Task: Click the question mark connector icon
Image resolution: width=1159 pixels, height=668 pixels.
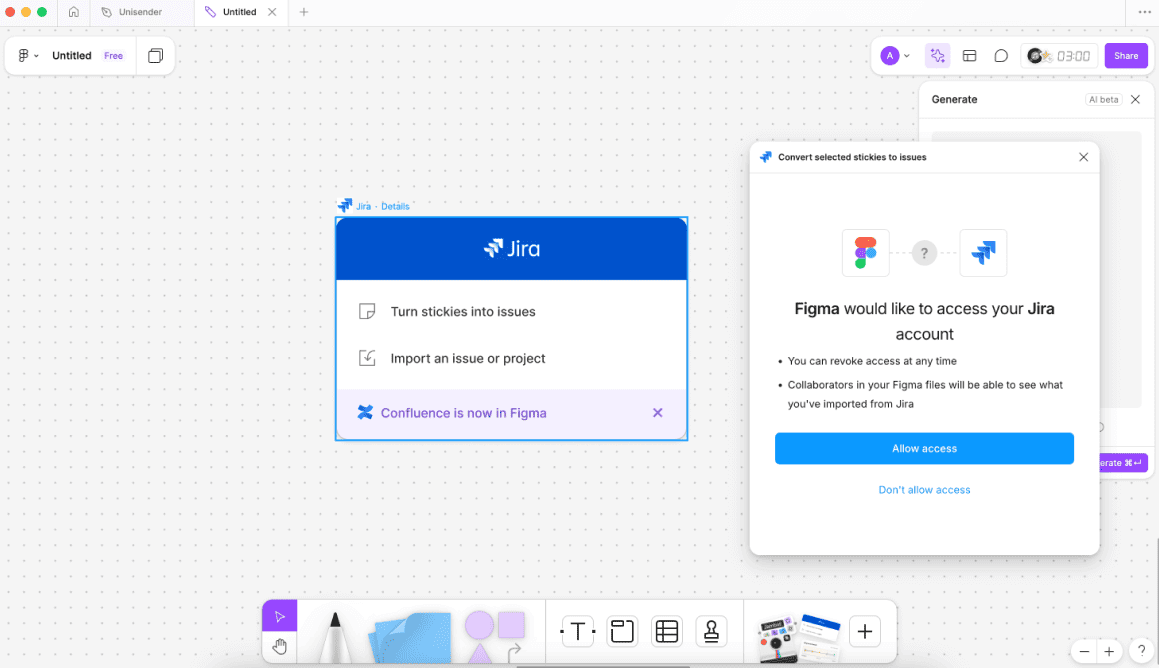Action: click(x=924, y=253)
